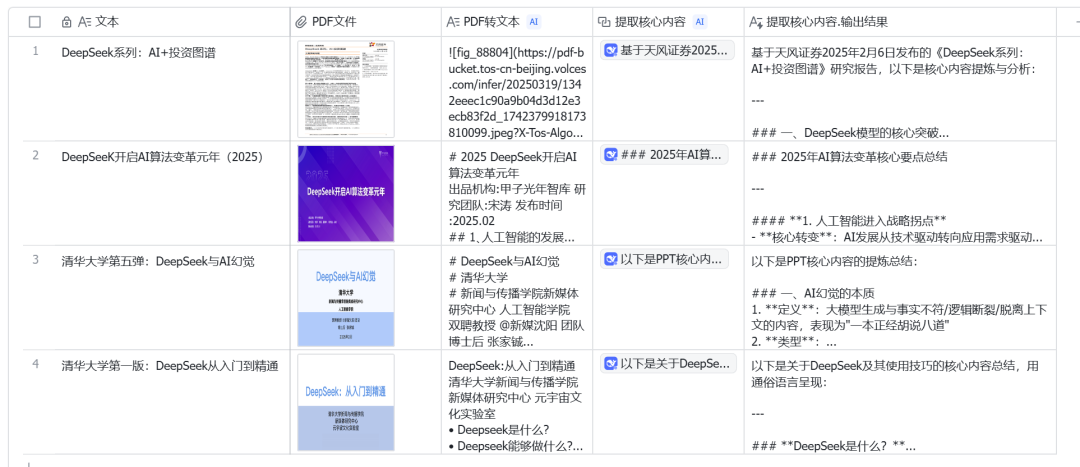Click the lock icon beside 文本 column
Screen dimensions: 1080x467
click(x=66, y=22)
